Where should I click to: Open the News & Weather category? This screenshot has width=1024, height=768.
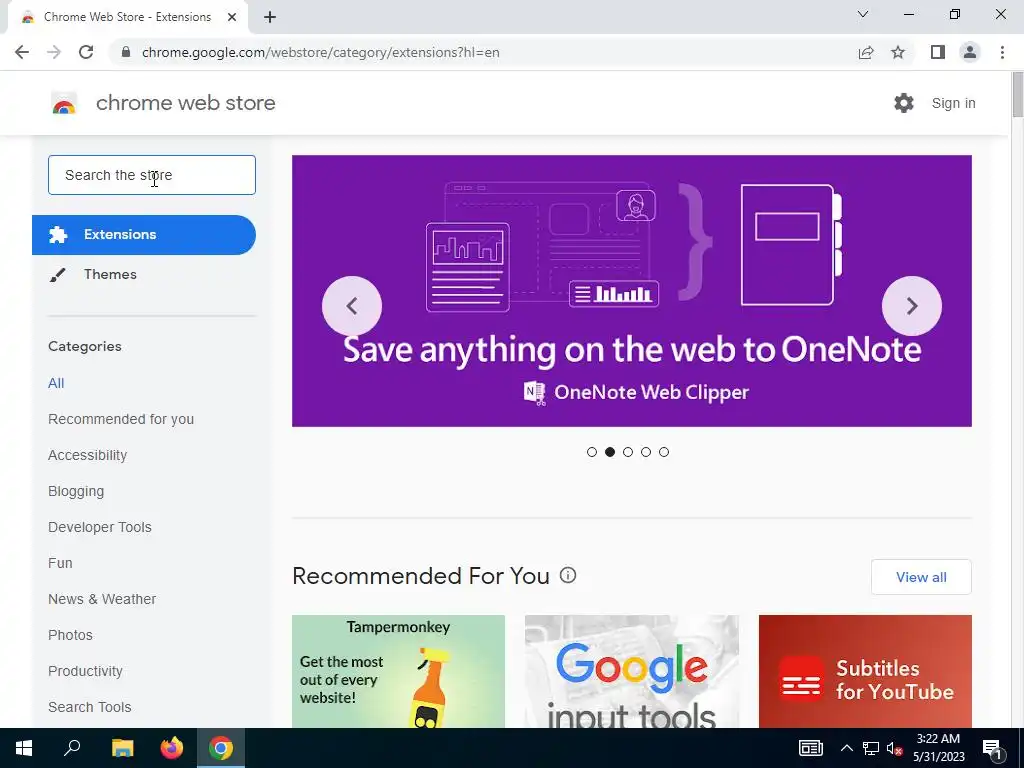(102, 599)
